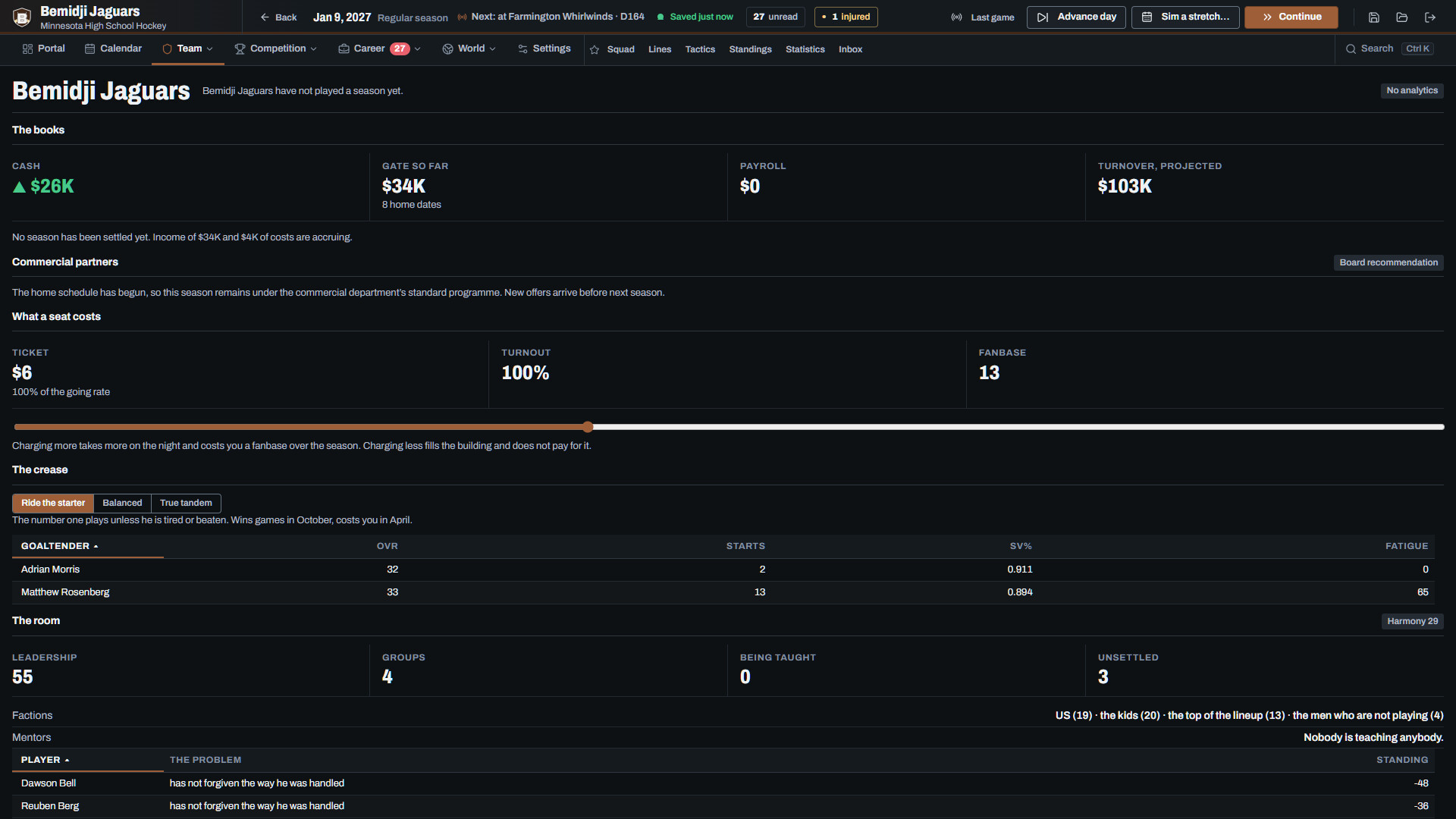1456x819 pixels.
Task: Click the exit/logout arrow icon
Action: [x=1430, y=17]
